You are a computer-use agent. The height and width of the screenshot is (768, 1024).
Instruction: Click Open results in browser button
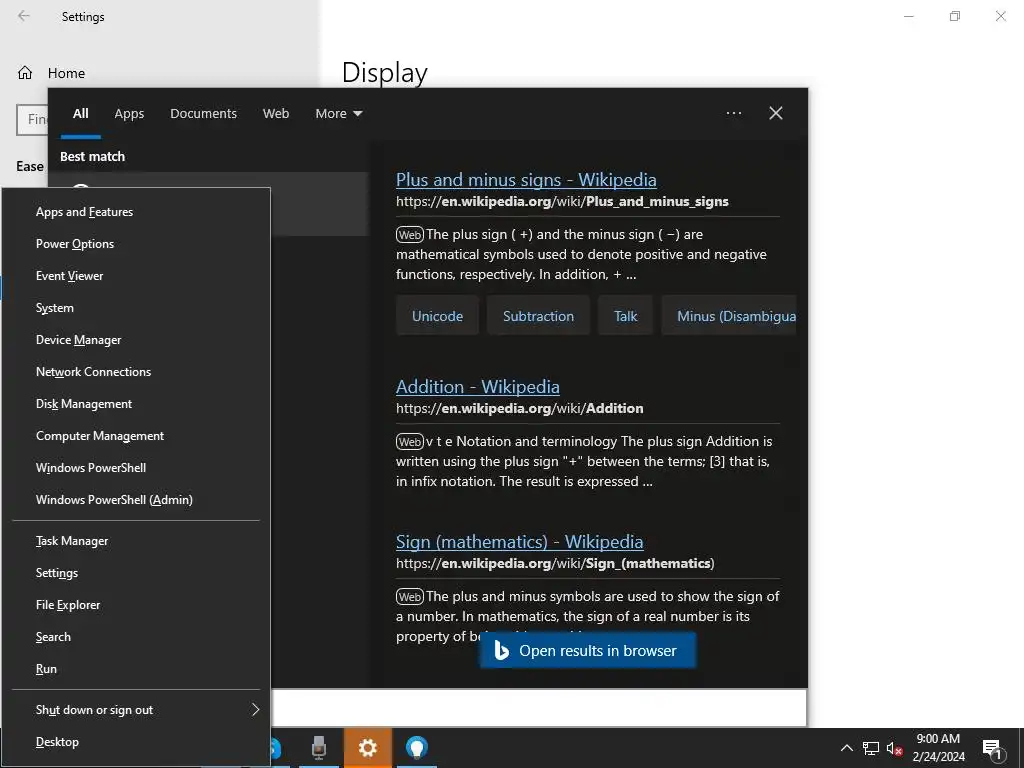(588, 650)
